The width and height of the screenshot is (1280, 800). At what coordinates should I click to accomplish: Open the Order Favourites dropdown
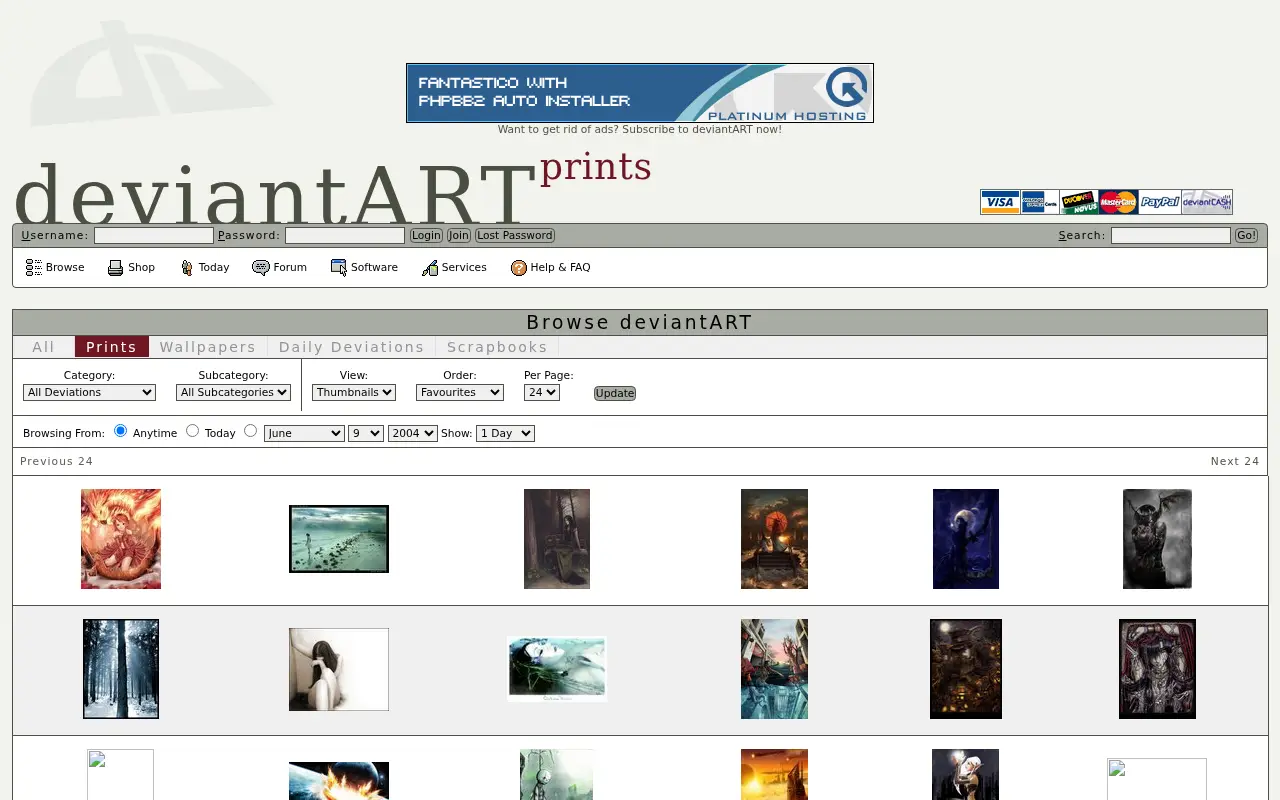click(x=459, y=392)
